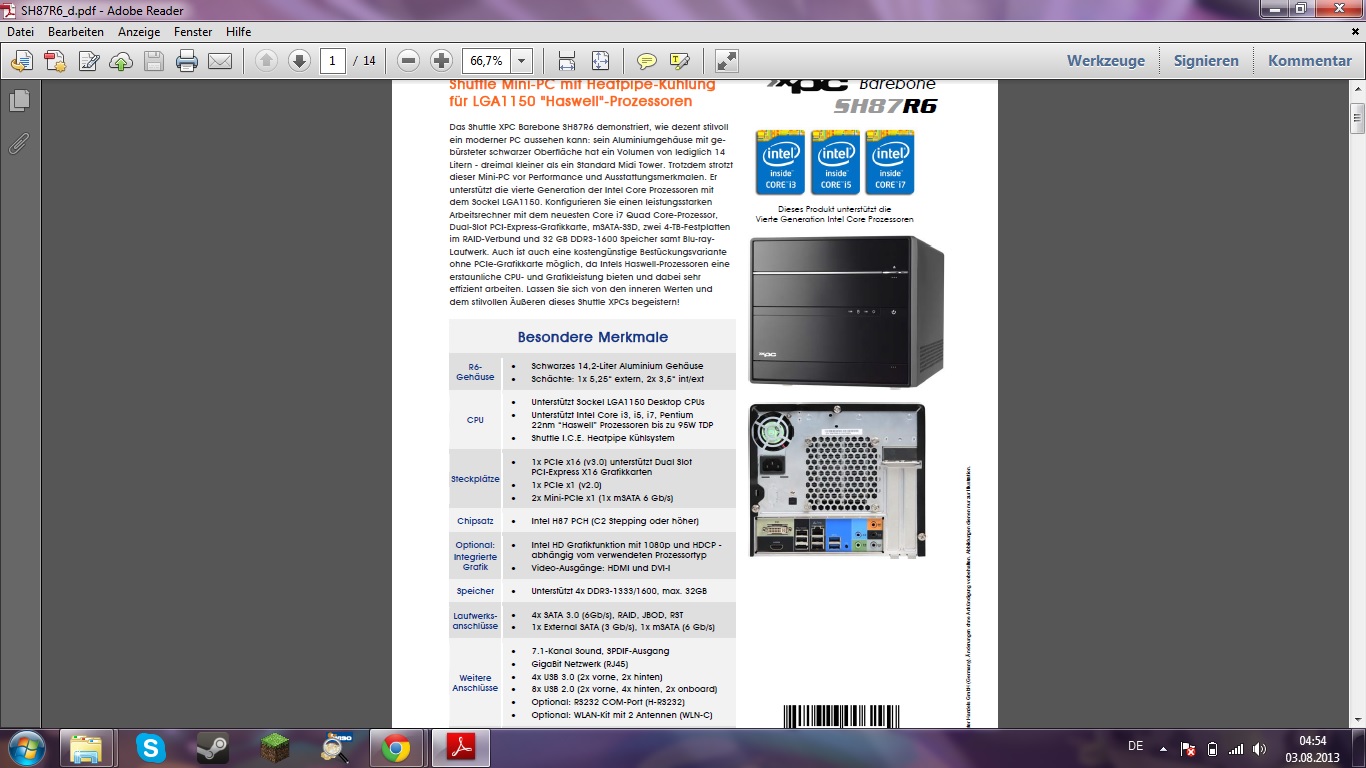Click the 'Chipsatz' row label
This screenshot has height=768, width=1366.
(x=475, y=521)
